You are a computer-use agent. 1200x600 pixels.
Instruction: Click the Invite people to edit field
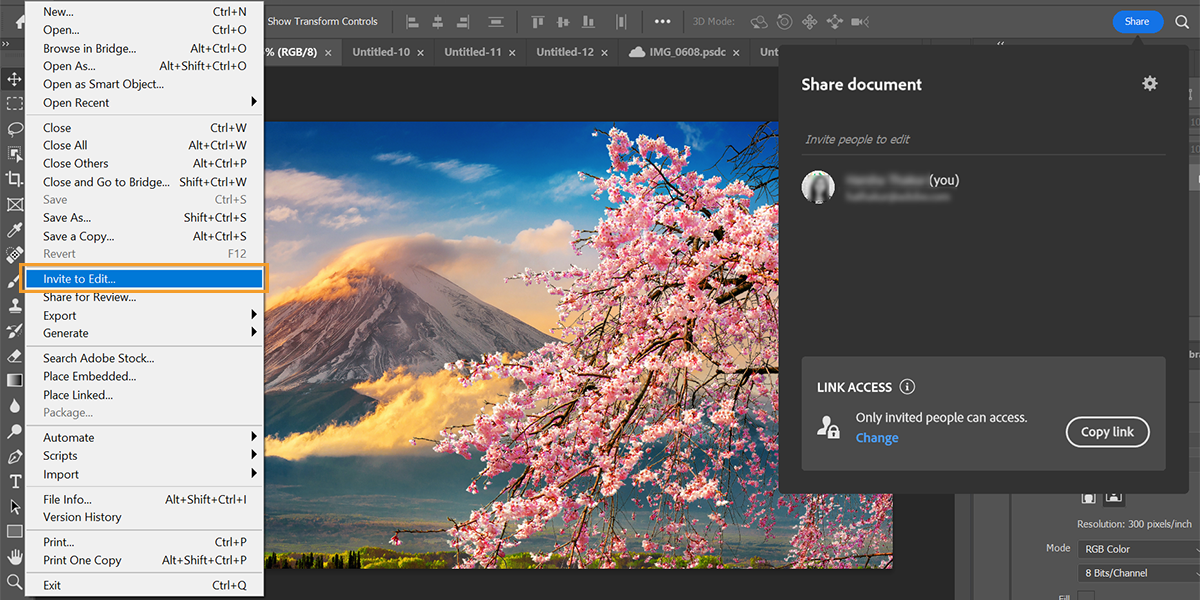983,140
